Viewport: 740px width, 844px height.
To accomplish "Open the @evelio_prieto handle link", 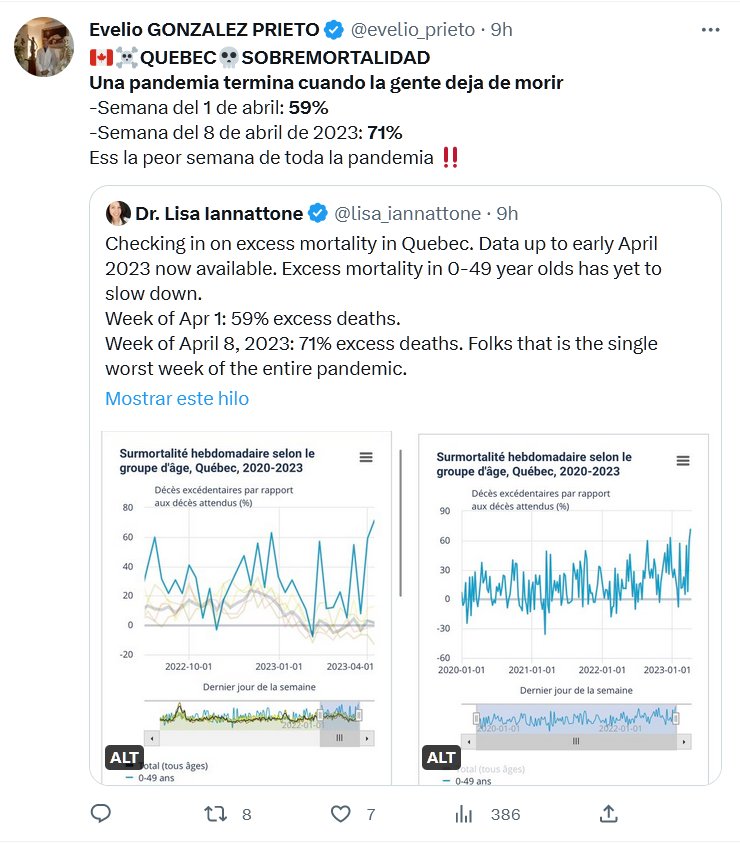I will click(x=412, y=30).
